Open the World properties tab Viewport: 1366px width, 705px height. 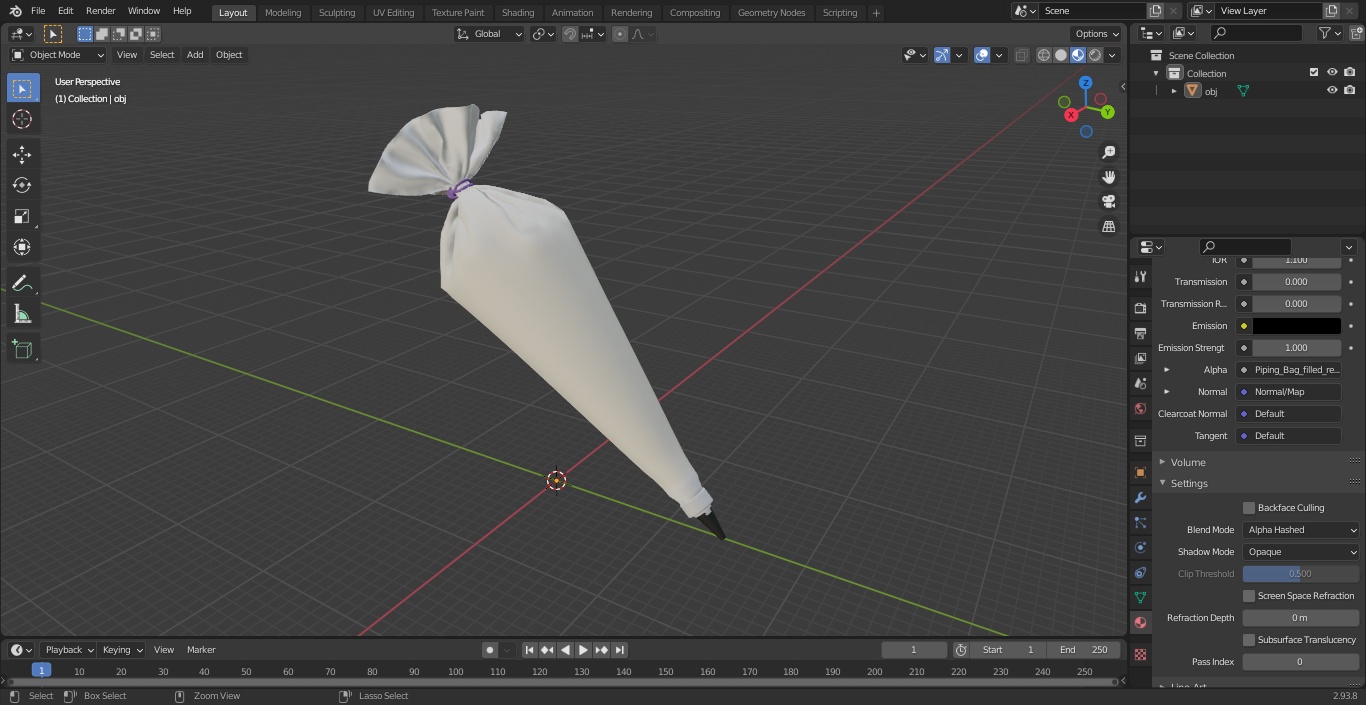[x=1140, y=408]
